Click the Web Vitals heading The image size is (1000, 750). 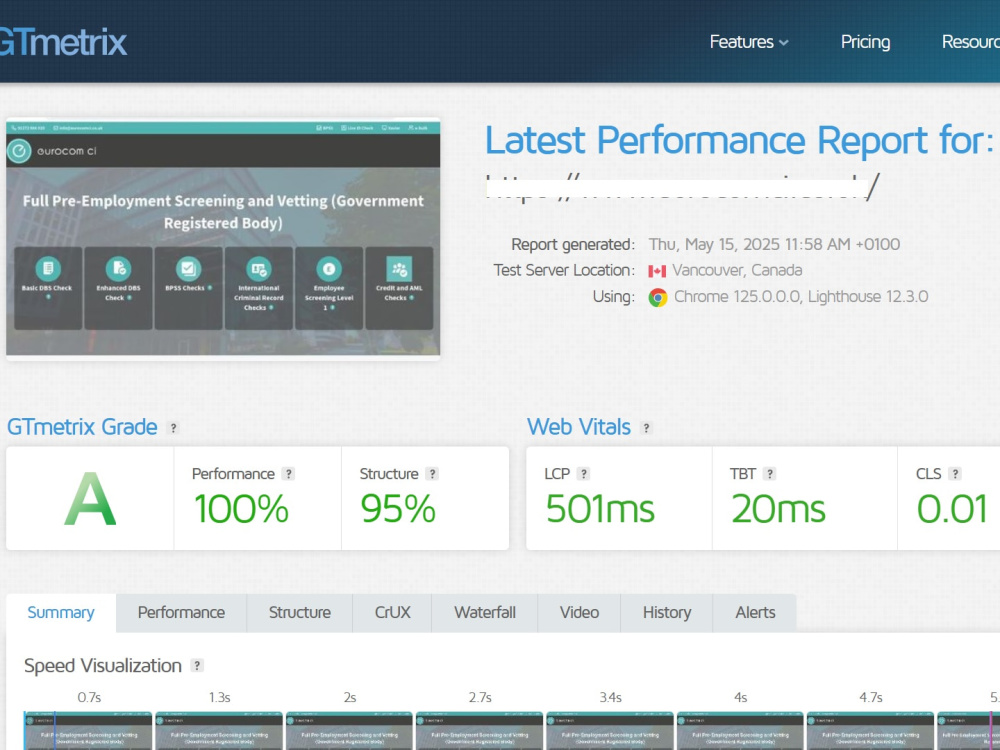[x=578, y=427]
